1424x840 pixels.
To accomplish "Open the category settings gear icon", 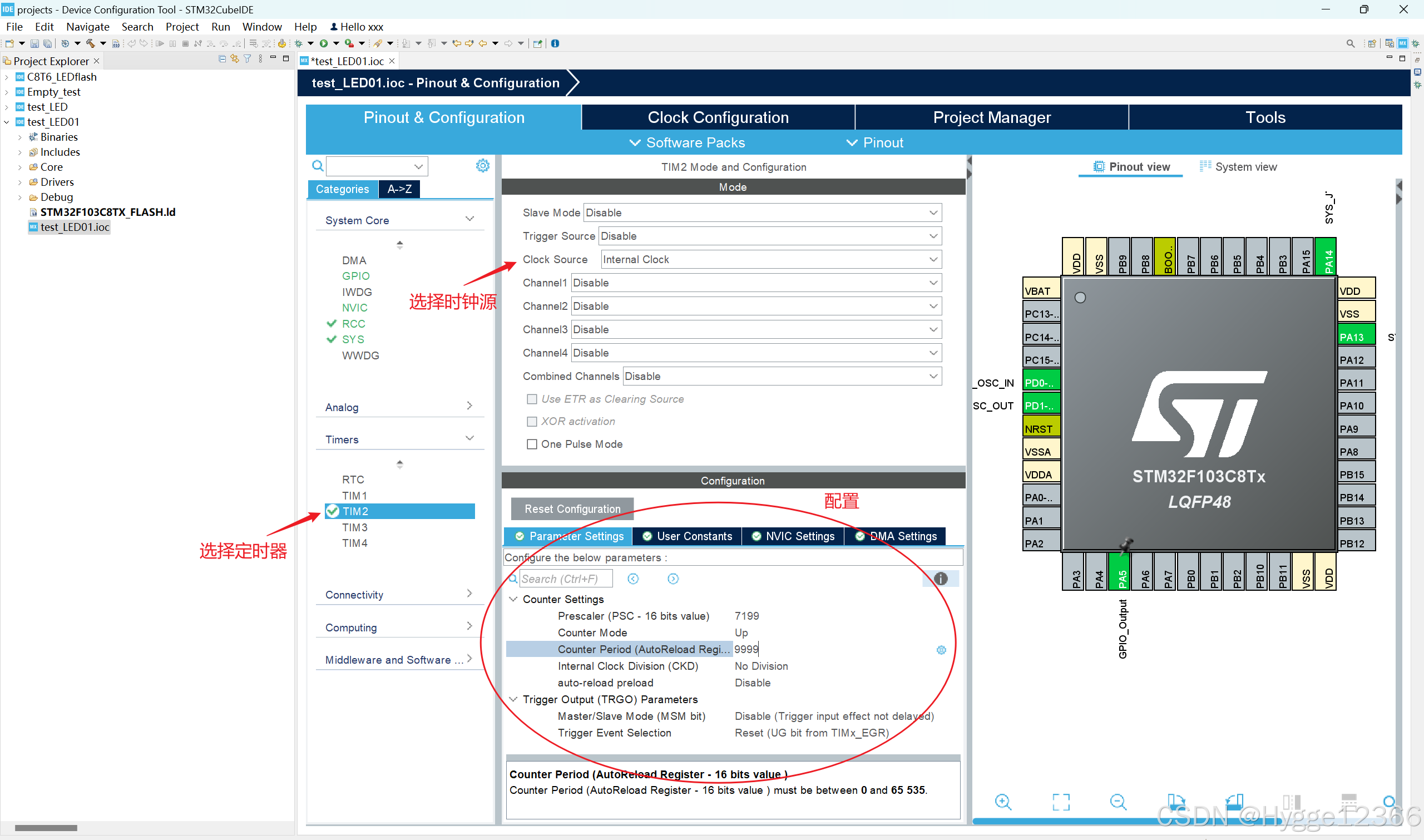I will [x=482, y=165].
